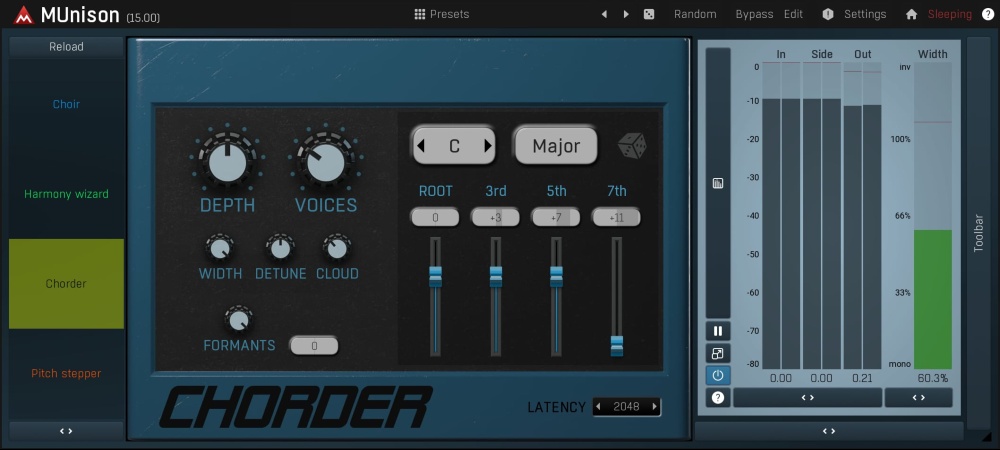Click the Out value 0.21
The image size is (1000, 450).
tap(862, 378)
